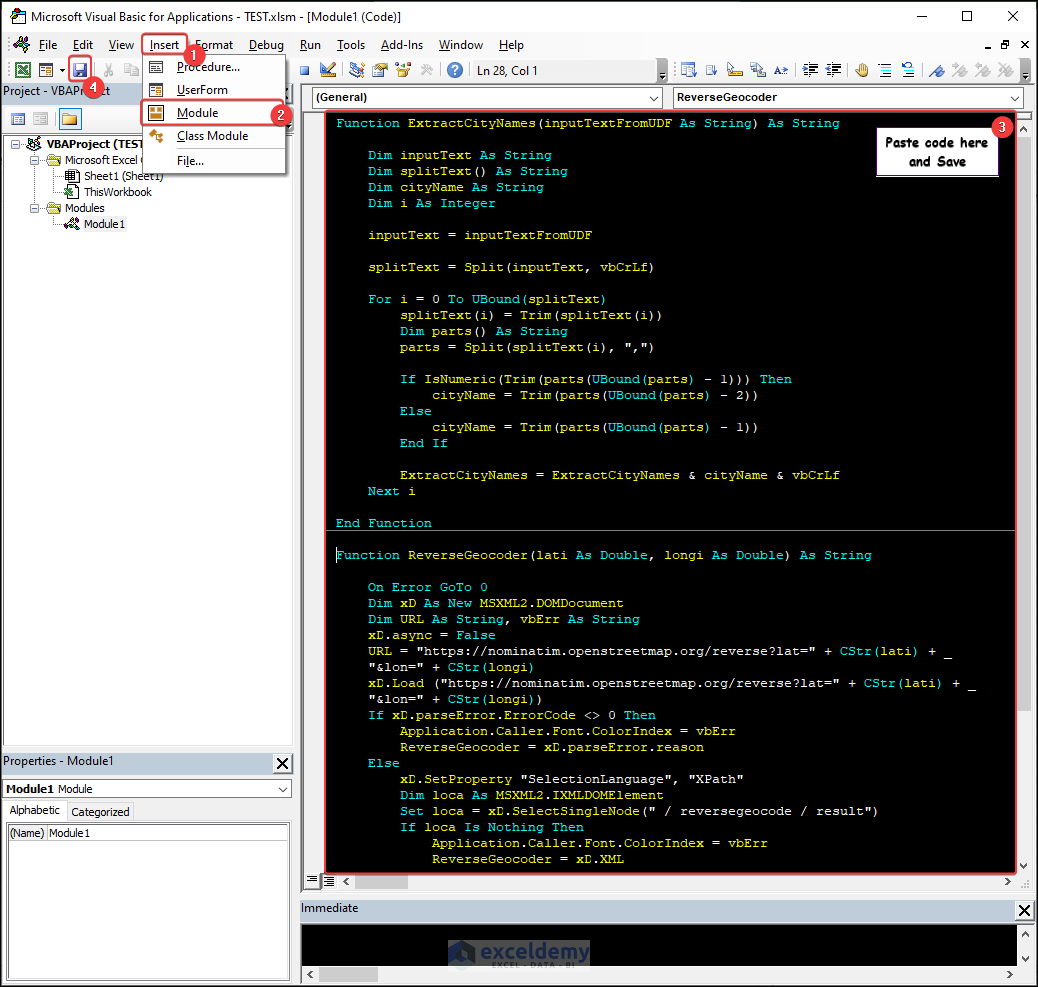Select ThisWorkbook in the project tree
The image size is (1038, 987).
(x=117, y=192)
